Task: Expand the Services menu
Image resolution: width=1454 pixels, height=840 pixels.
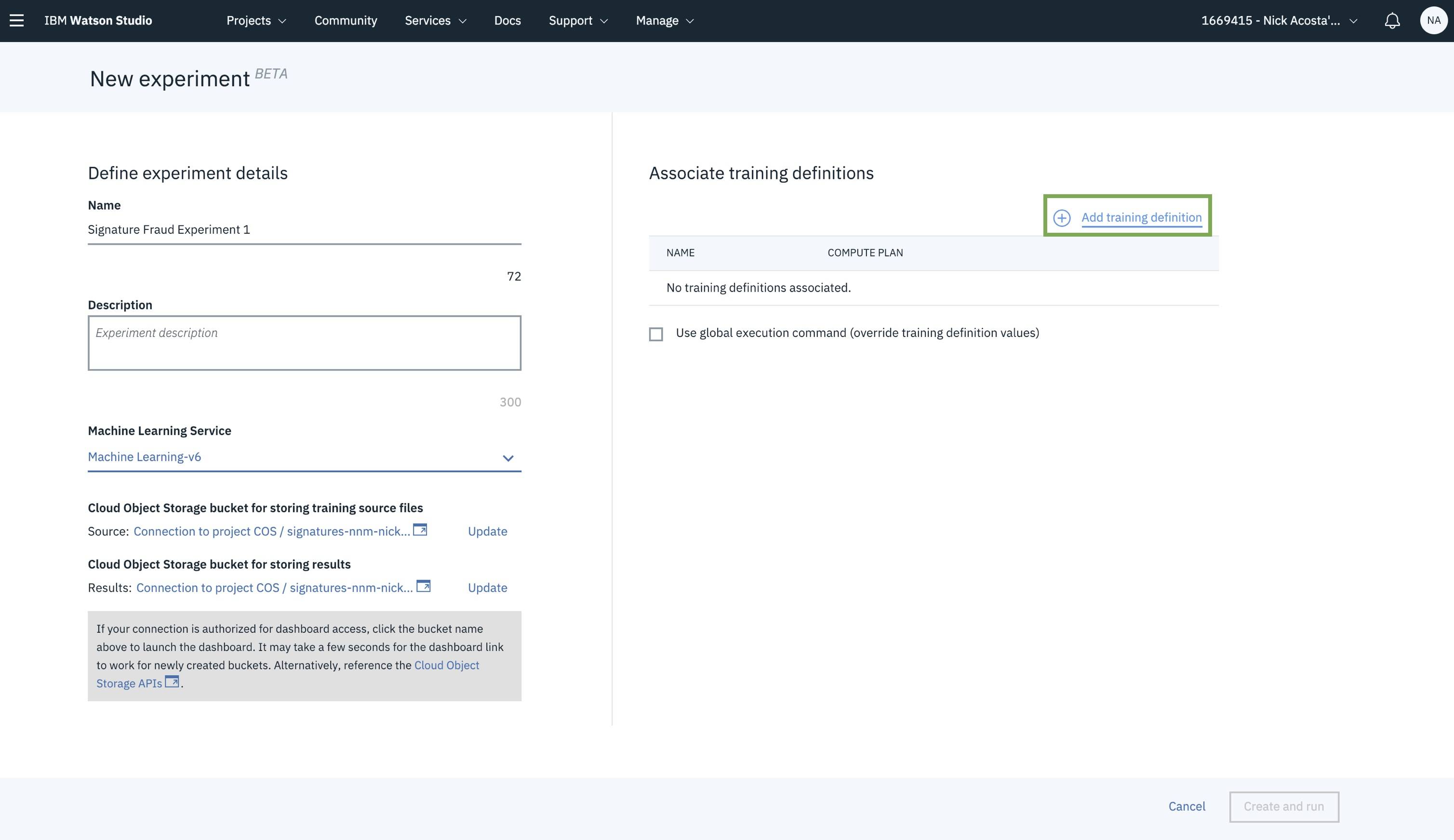Action: [436, 21]
